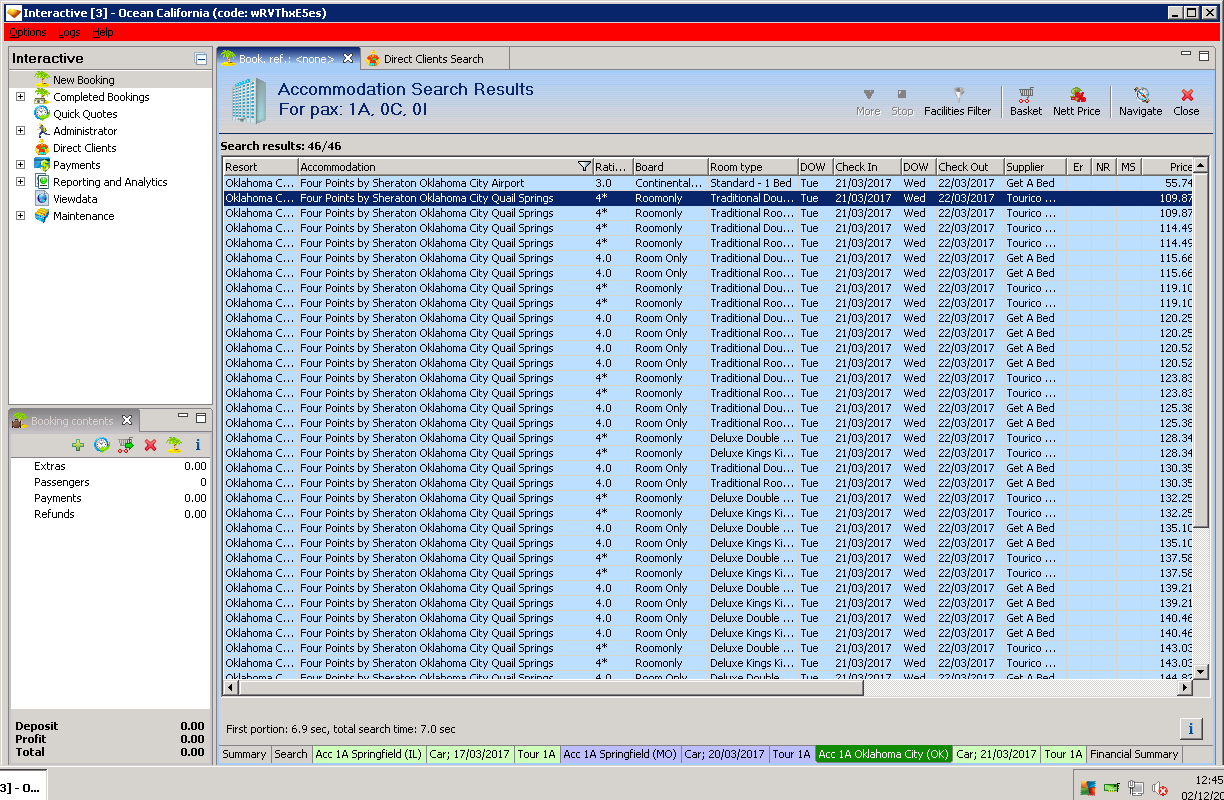Viewport: 1224px width, 800px height.
Task: Switch to the Summary bottom tab
Action: pyautogui.click(x=244, y=754)
